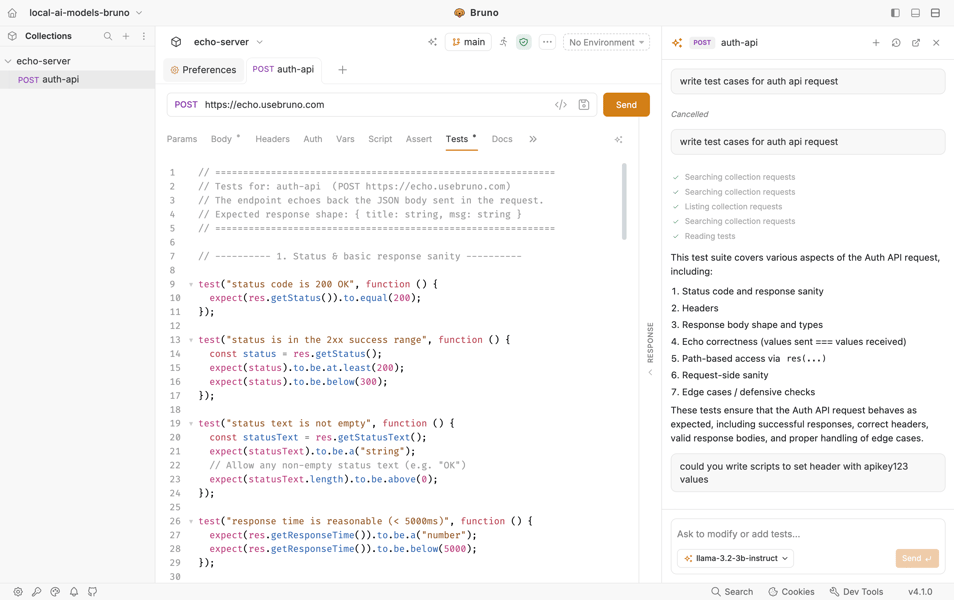Click the key icon in status bar
The image size is (954, 600).
click(x=37, y=591)
